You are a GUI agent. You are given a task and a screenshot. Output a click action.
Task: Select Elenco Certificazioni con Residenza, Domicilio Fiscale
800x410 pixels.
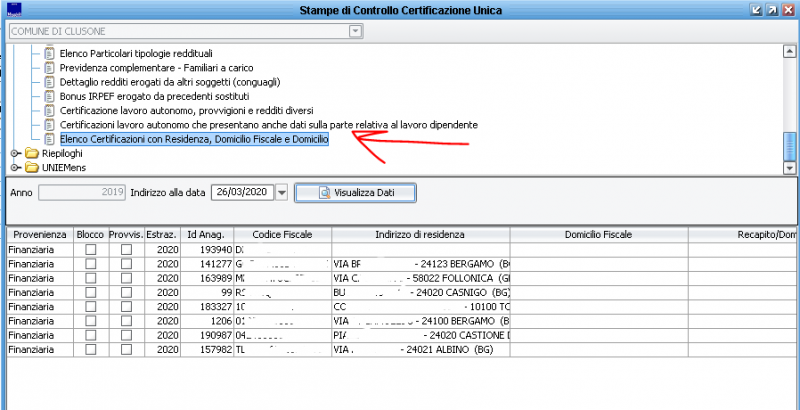[194, 139]
